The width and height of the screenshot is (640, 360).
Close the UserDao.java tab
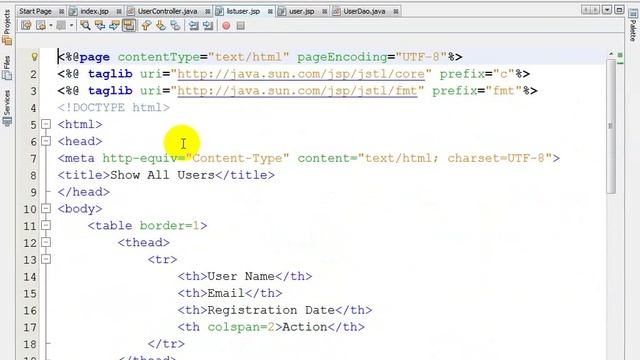396,11
